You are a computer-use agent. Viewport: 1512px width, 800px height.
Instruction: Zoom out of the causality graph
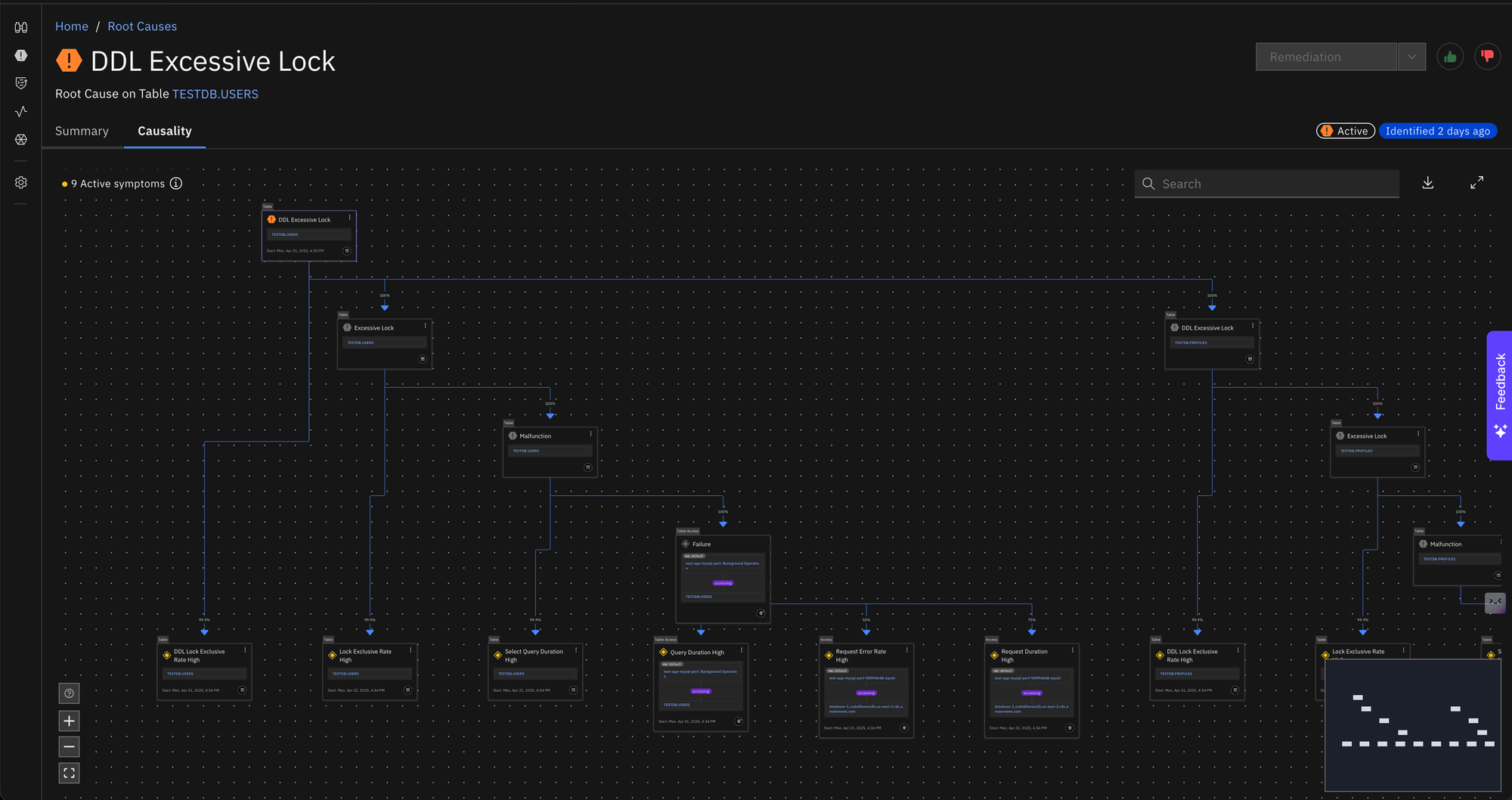tap(69, 747)
